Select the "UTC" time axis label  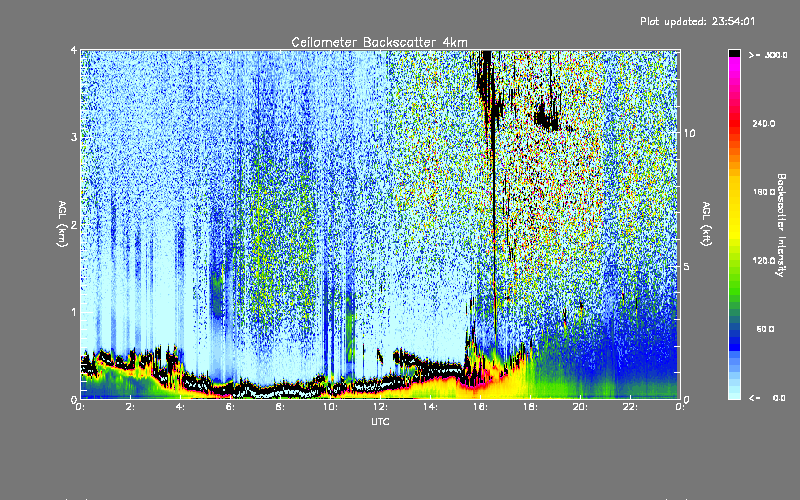click(380, 421)
